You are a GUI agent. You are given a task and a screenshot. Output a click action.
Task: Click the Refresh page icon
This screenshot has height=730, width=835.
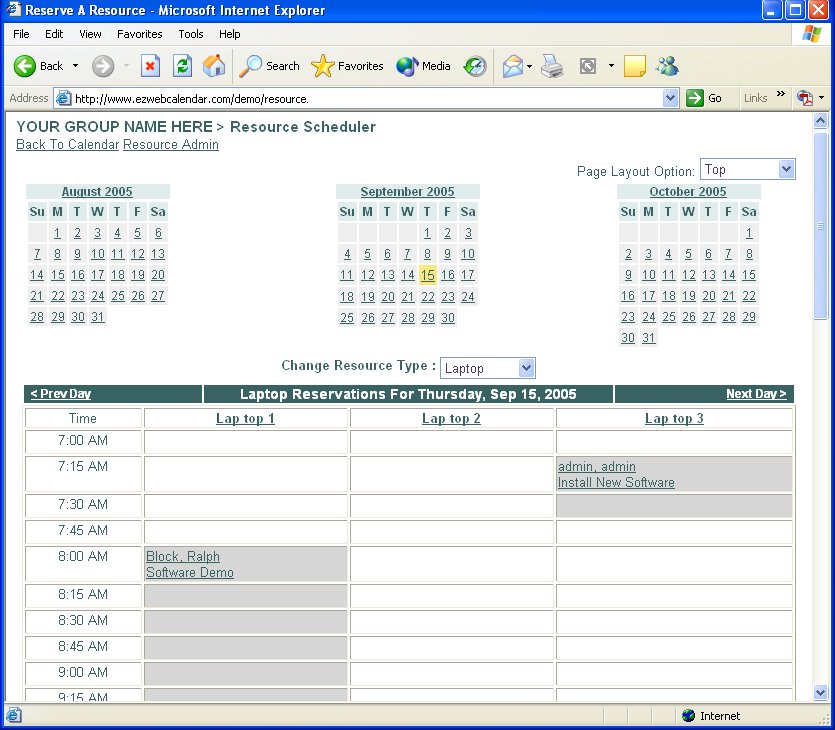click(182, 66)
